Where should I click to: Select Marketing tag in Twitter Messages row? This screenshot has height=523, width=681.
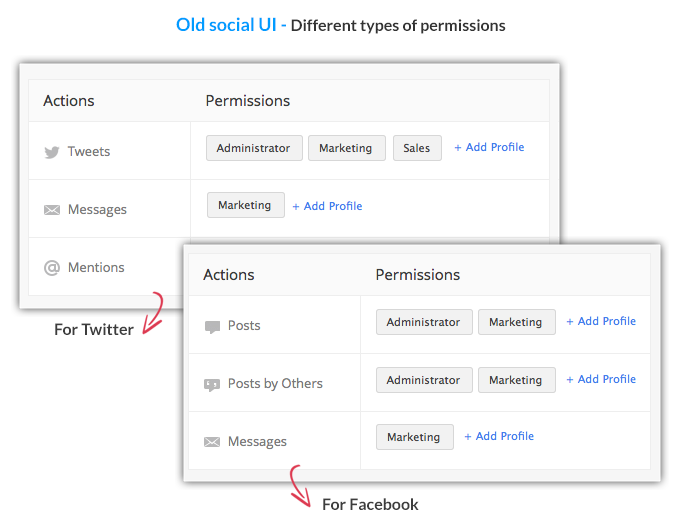point(245,205)
